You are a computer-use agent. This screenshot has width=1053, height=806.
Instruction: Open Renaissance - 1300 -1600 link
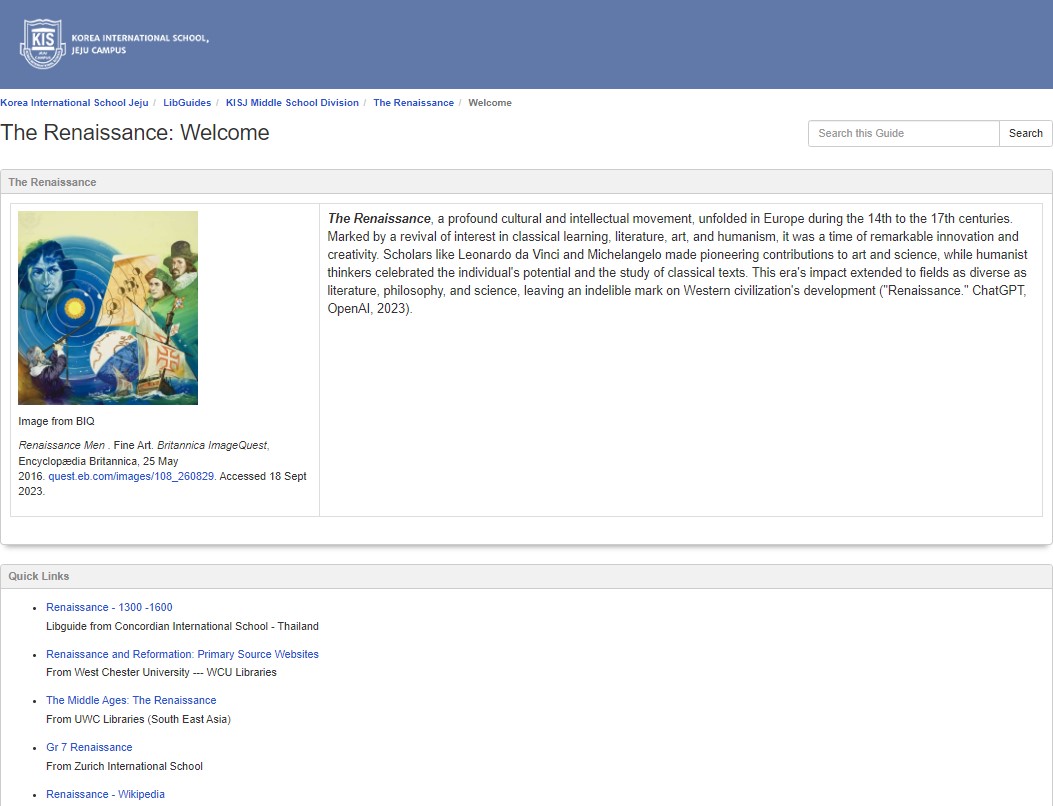(x=109, y=607)
